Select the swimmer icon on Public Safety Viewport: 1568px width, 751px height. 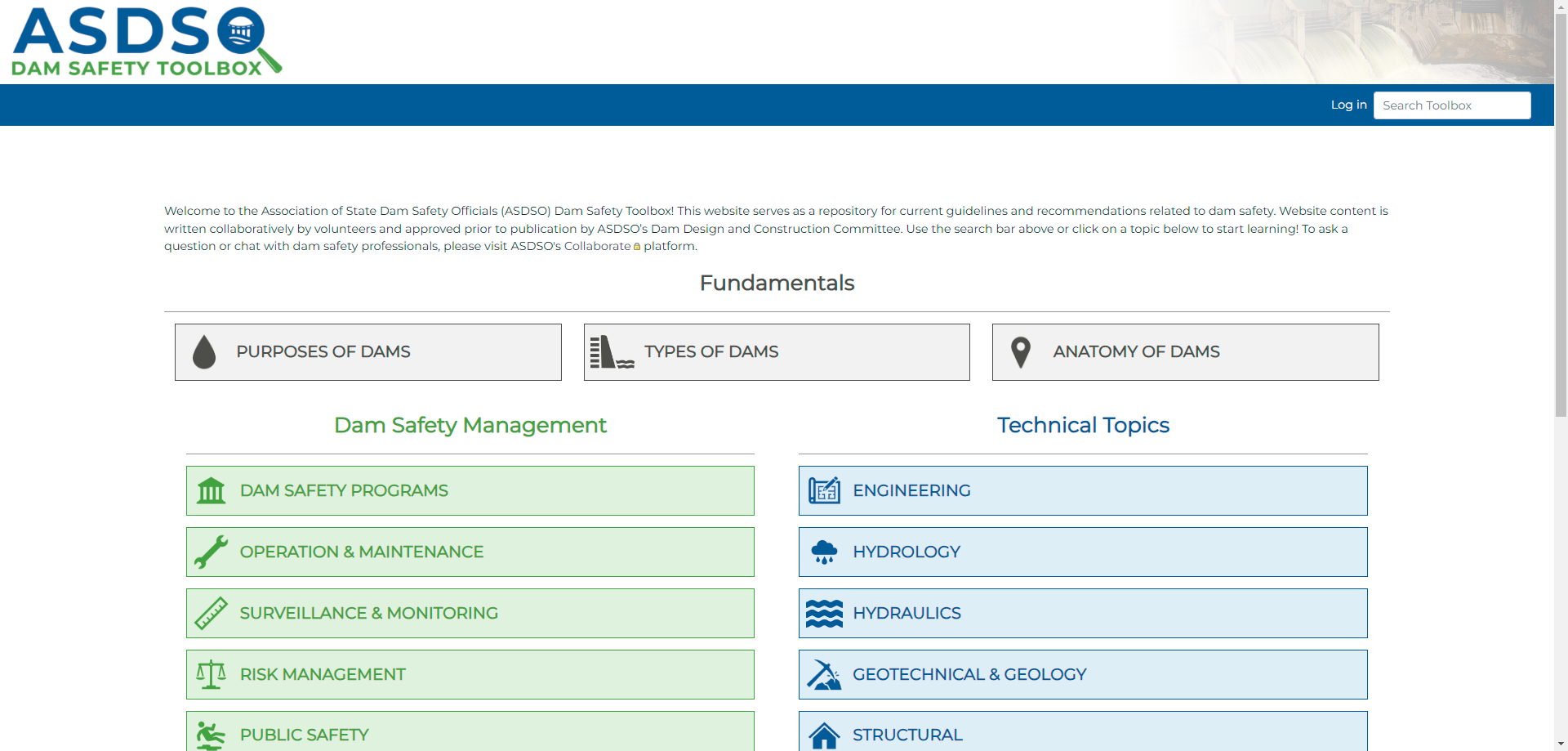[x=212, y=733]
